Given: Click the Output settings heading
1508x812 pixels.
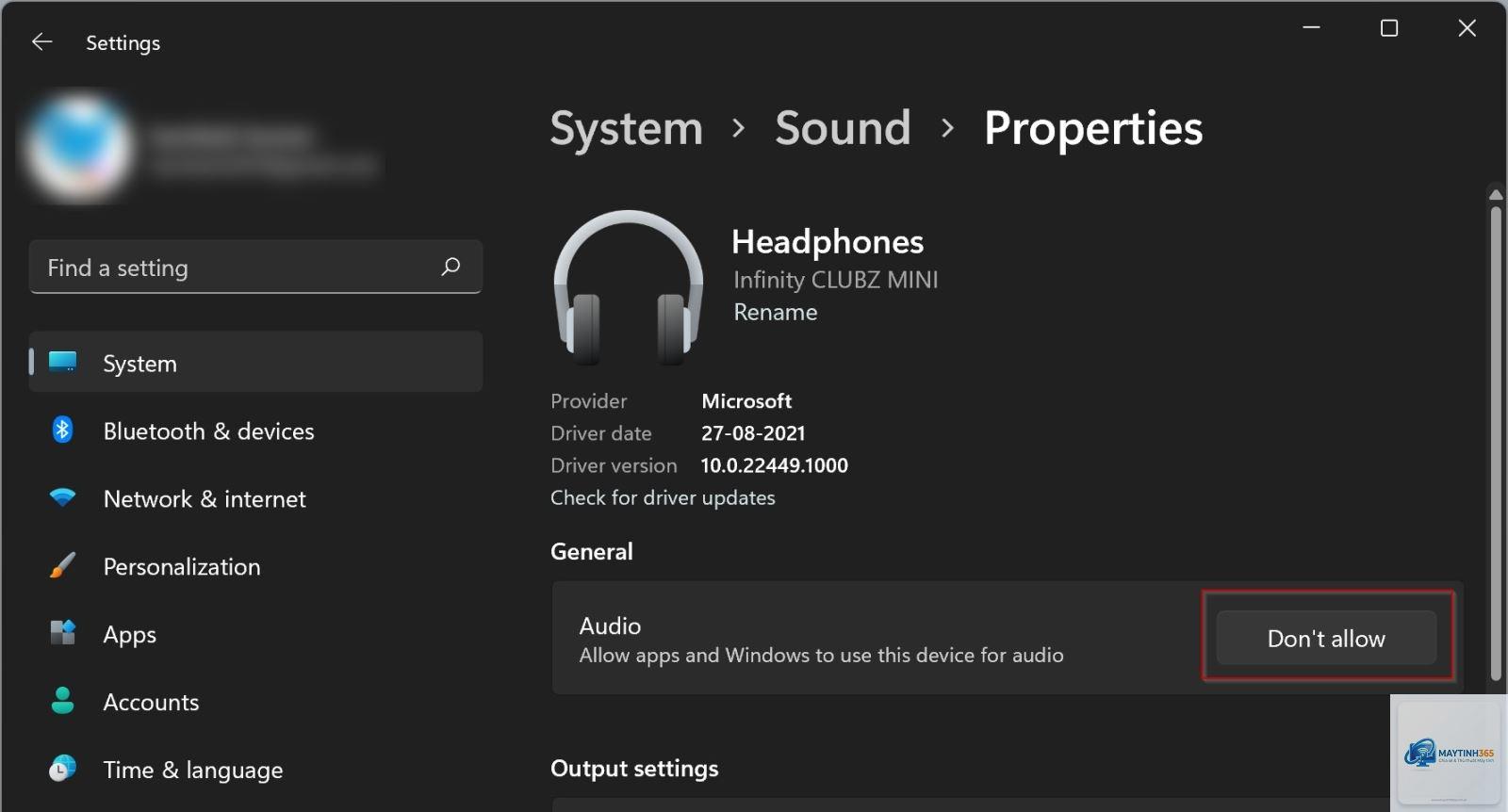Looking at the screenshot, I should click(634, 769).
